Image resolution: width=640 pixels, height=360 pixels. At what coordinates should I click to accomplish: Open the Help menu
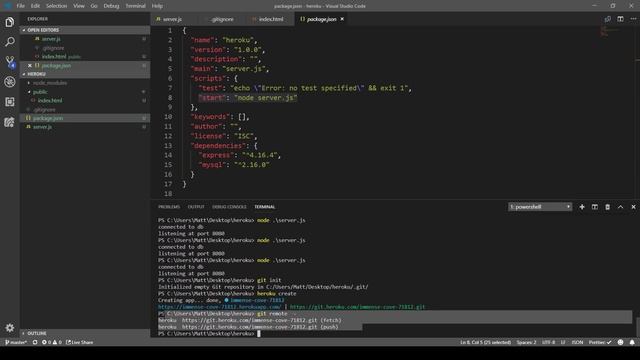157,6
